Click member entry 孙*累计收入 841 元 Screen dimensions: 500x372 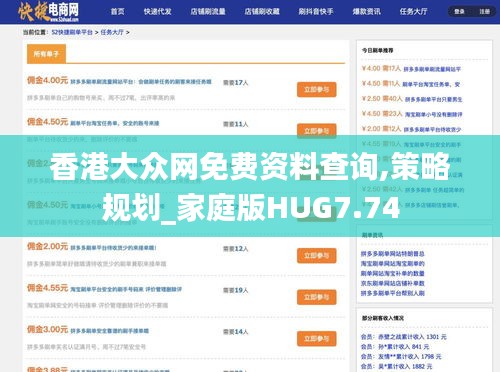pyautogui.click(x=395, y=347)
